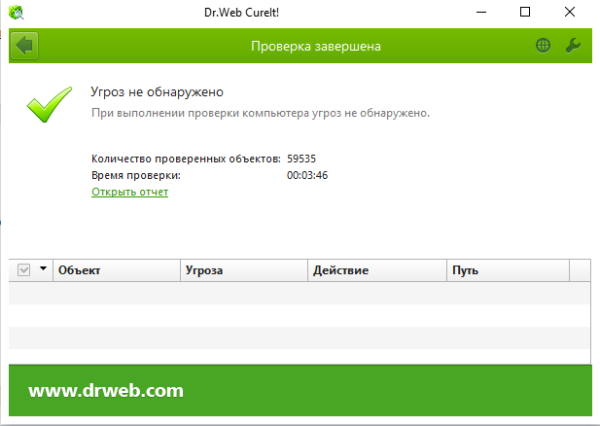The height and width of the screenshot is (426, 600).
Task: Sort the table by the Объект column
Action: [x=117, y=270]
